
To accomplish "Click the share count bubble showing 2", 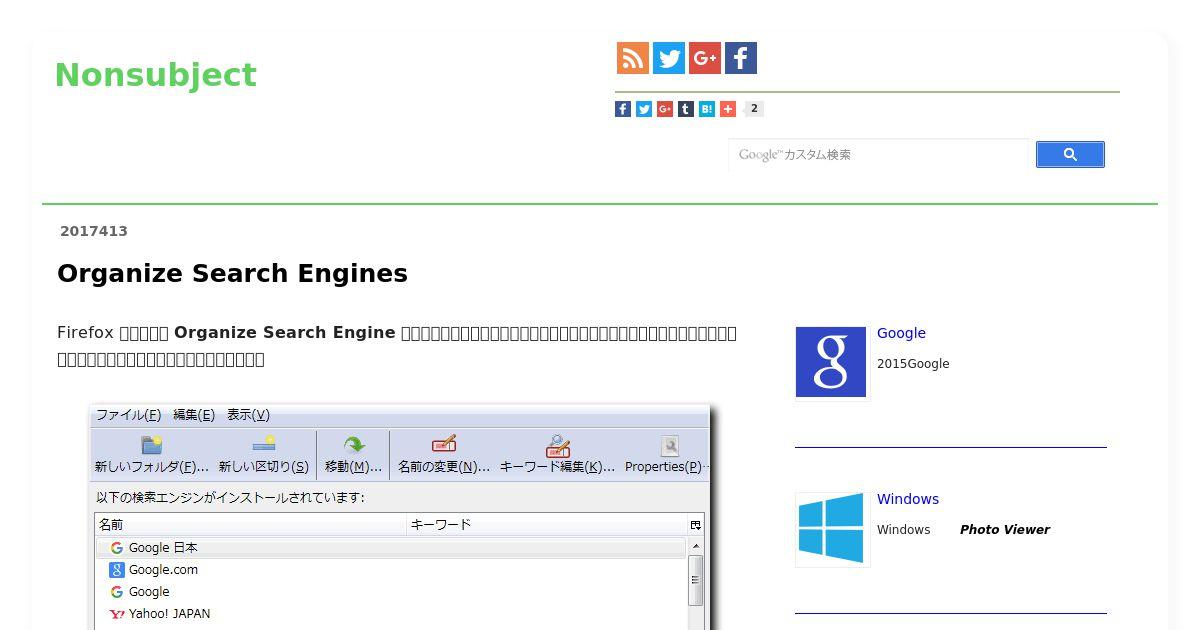I will pyautogui.click(x=754, y=109).
